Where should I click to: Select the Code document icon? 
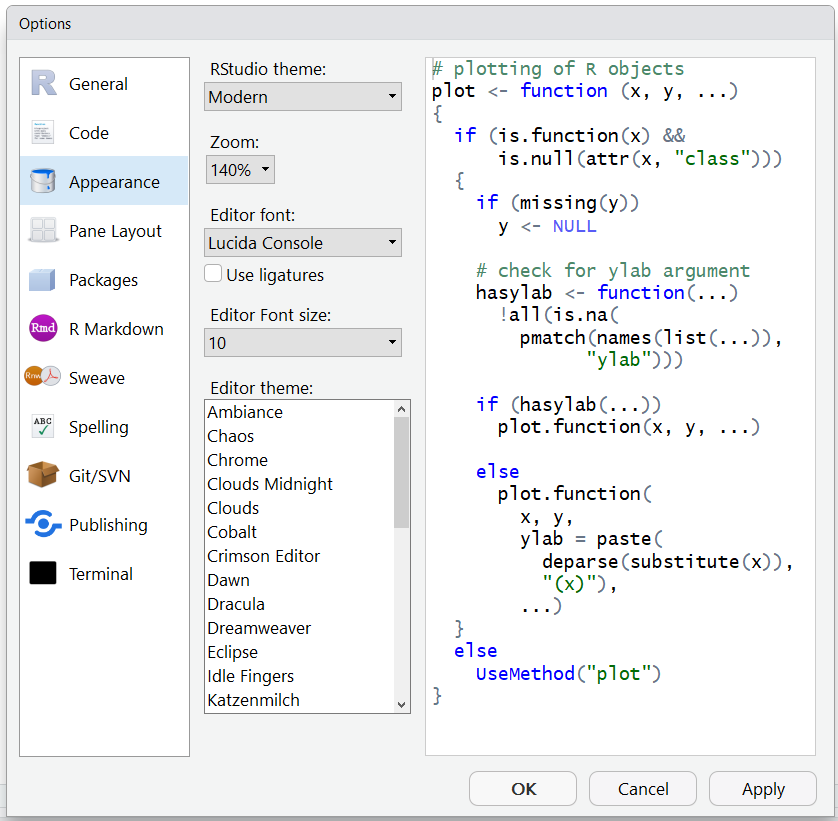click(x=43, y=133)
